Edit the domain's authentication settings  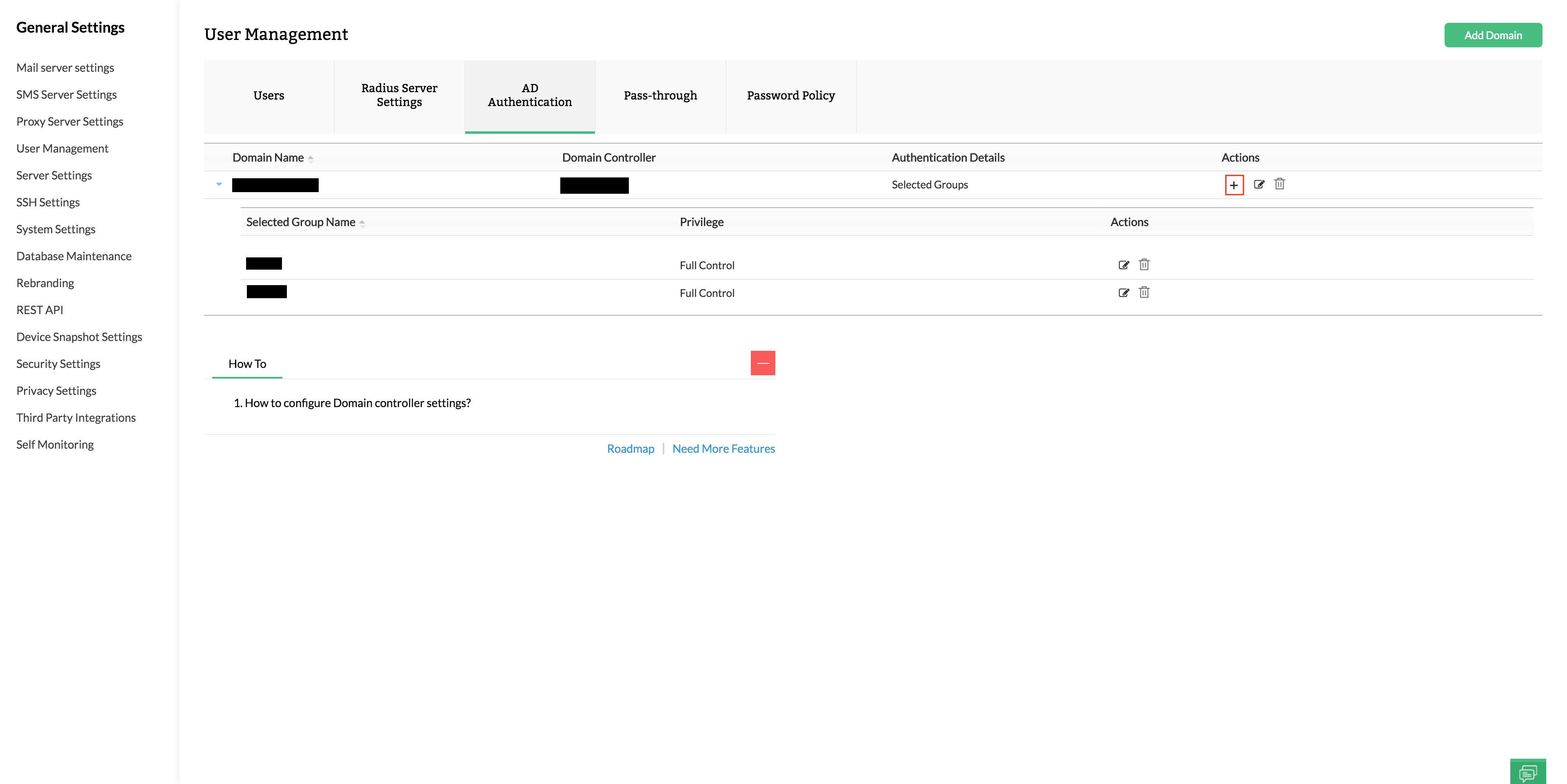pos(1258,184)
